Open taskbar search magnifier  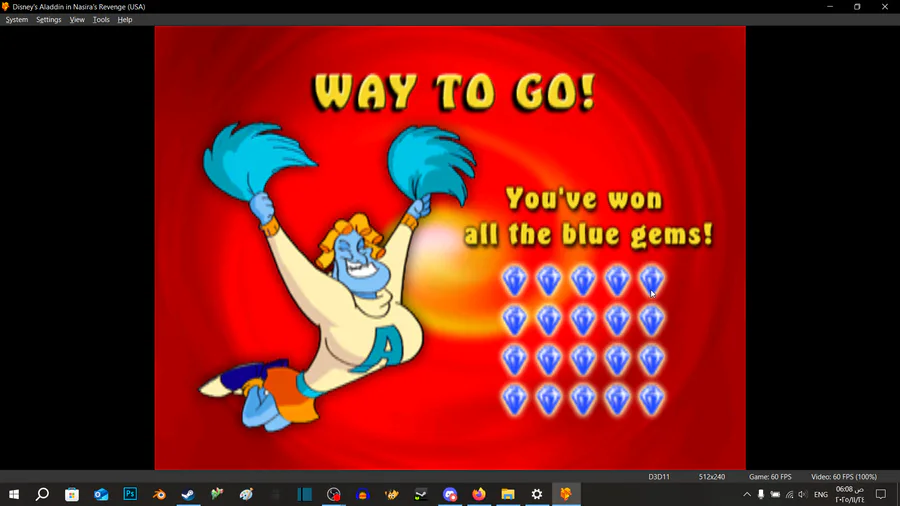click(42, 494)
